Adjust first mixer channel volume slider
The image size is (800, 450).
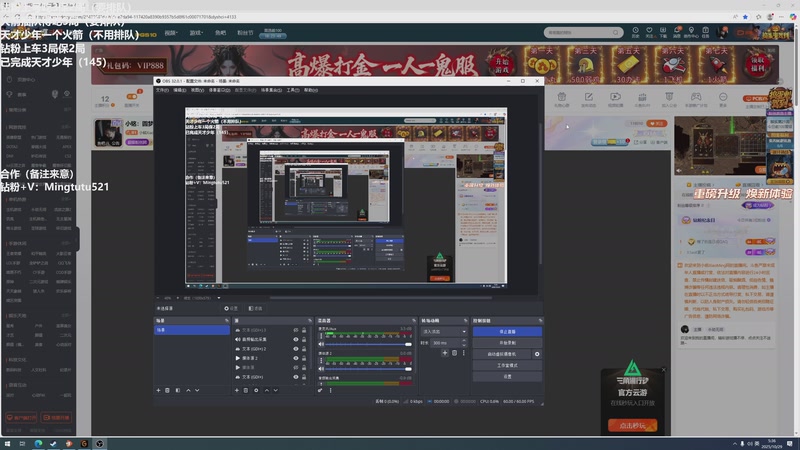368,344
